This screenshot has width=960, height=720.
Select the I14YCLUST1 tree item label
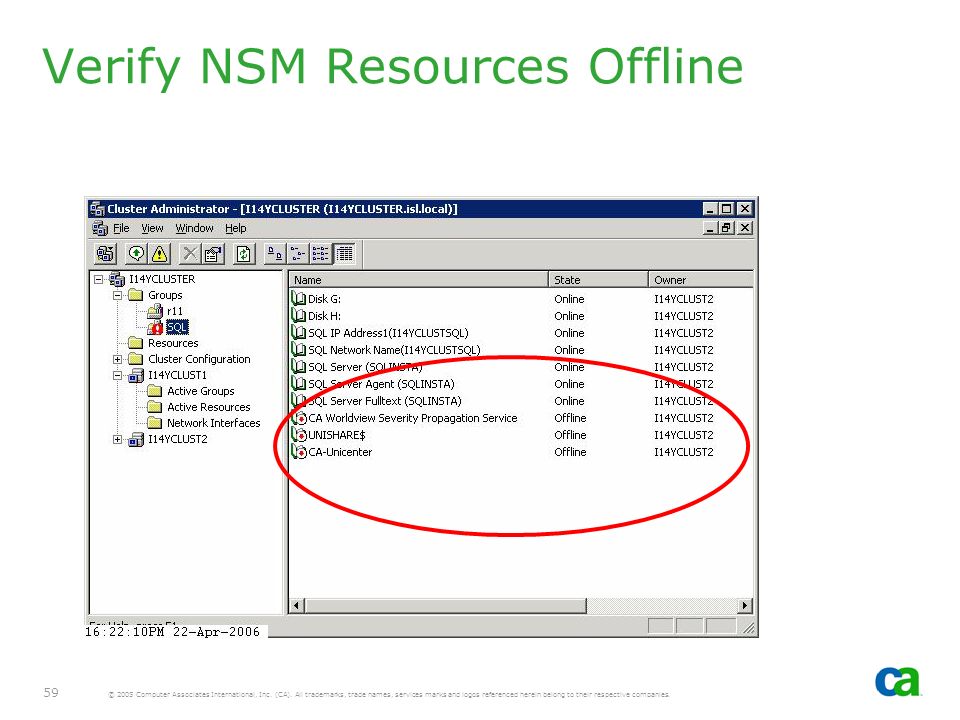click(178, 375)
